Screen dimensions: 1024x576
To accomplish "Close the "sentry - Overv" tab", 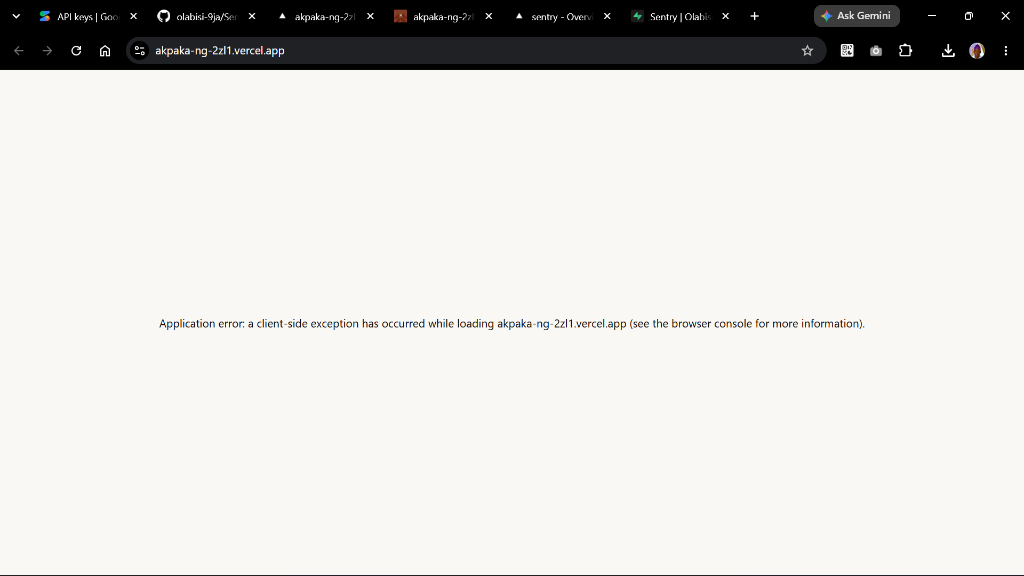I will 607,16.
